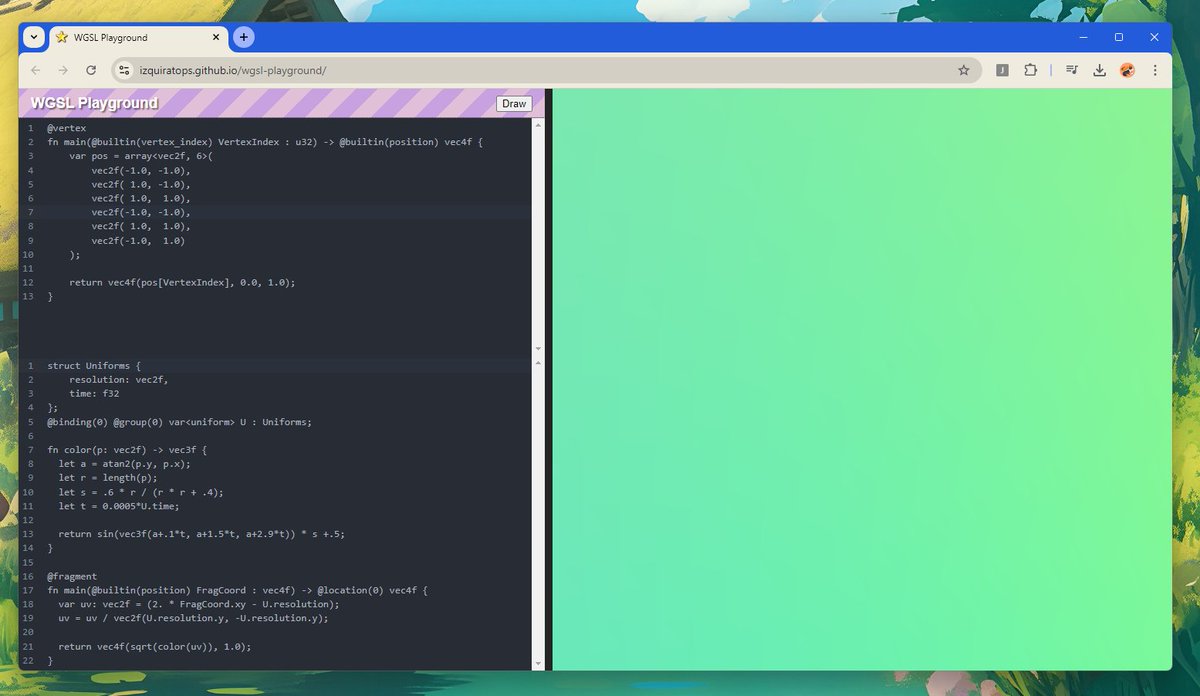Open the tab search dropdown arrow
The image size is (1200, 696).
33,37
